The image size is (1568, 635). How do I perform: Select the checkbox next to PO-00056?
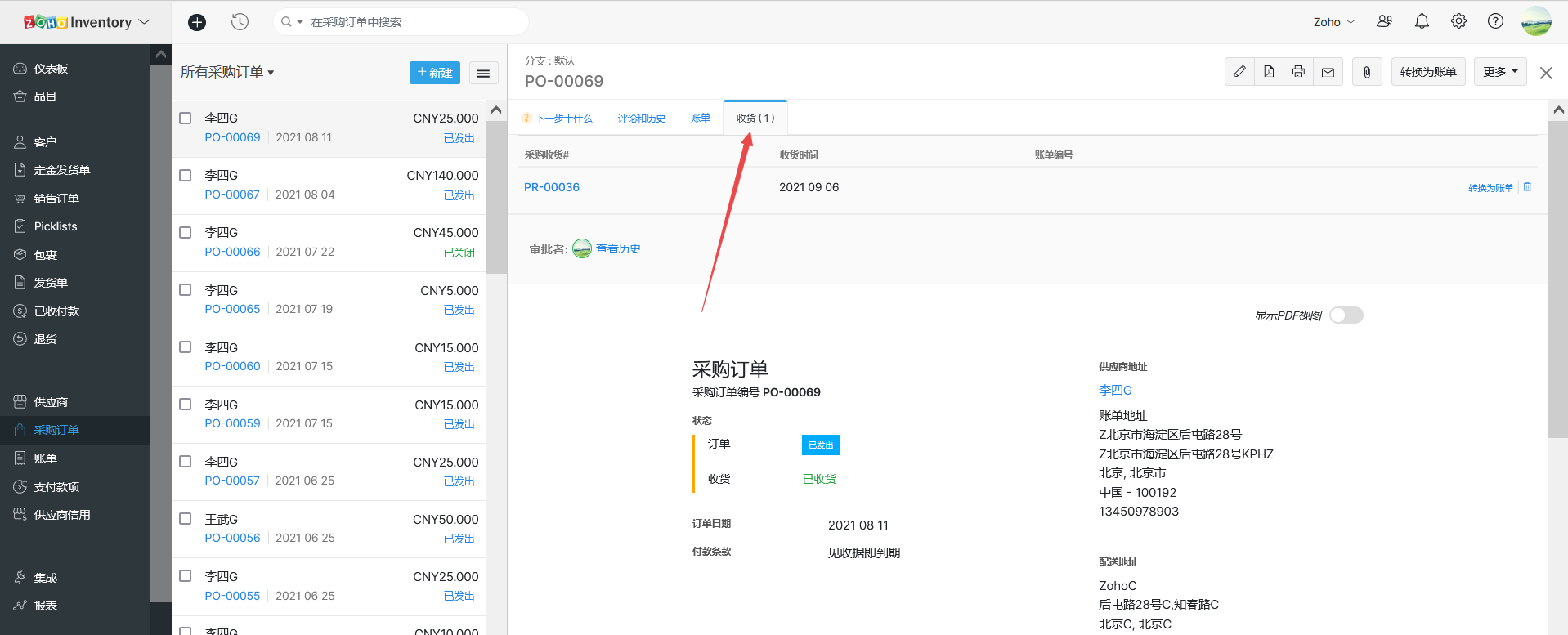tap(186, 519)
